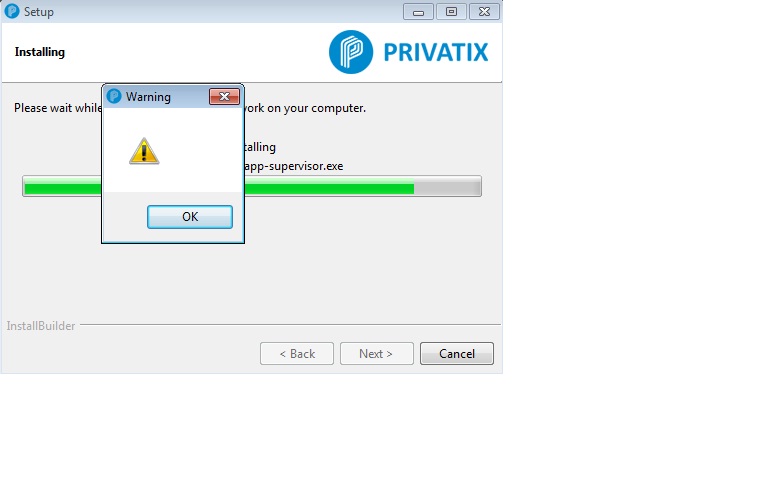Click the green filled part of progress bar
Screen dimensions: 768x480
tap(329, 188)
